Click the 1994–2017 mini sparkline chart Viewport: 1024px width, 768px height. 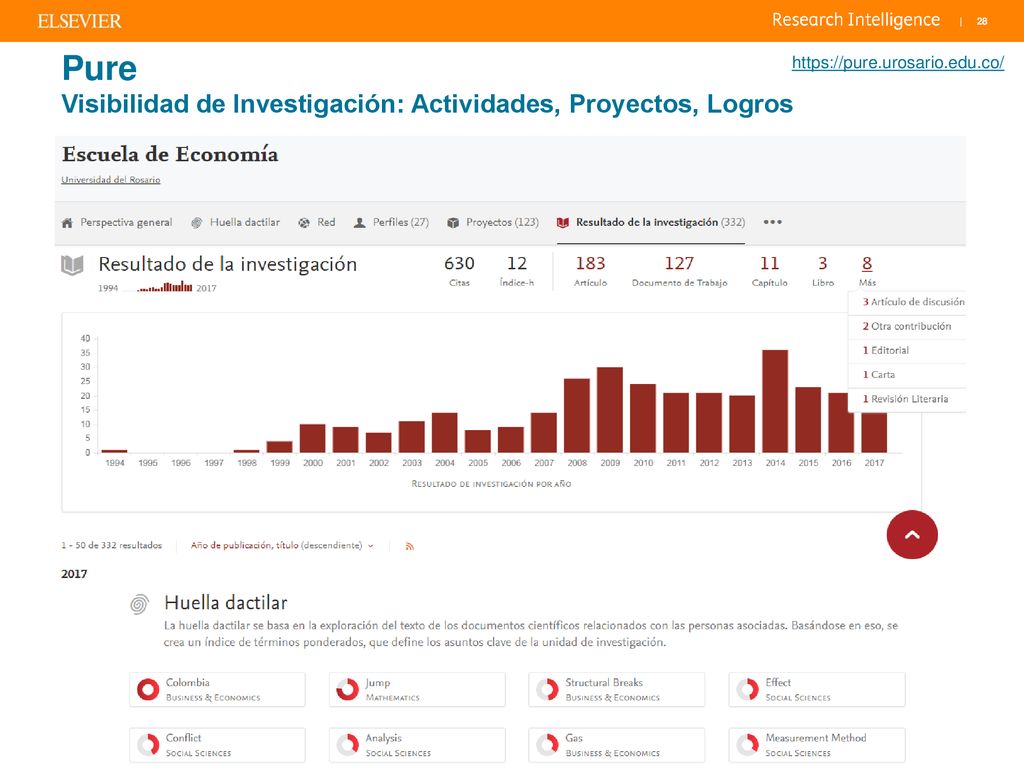[165, 287]
